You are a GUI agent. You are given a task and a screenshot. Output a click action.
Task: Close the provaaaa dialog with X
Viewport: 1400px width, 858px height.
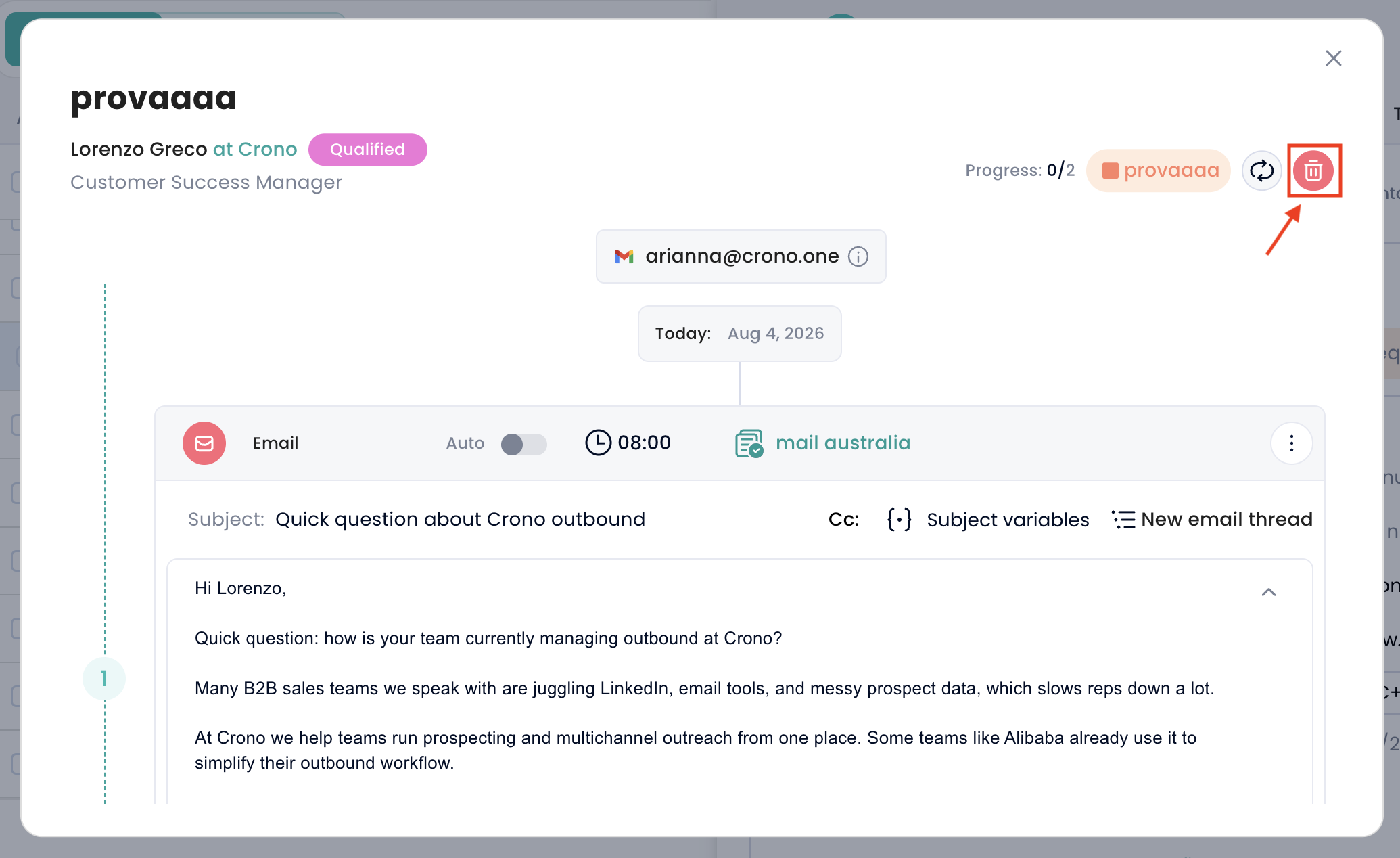pyautogui.click(x=1333, y=58)
